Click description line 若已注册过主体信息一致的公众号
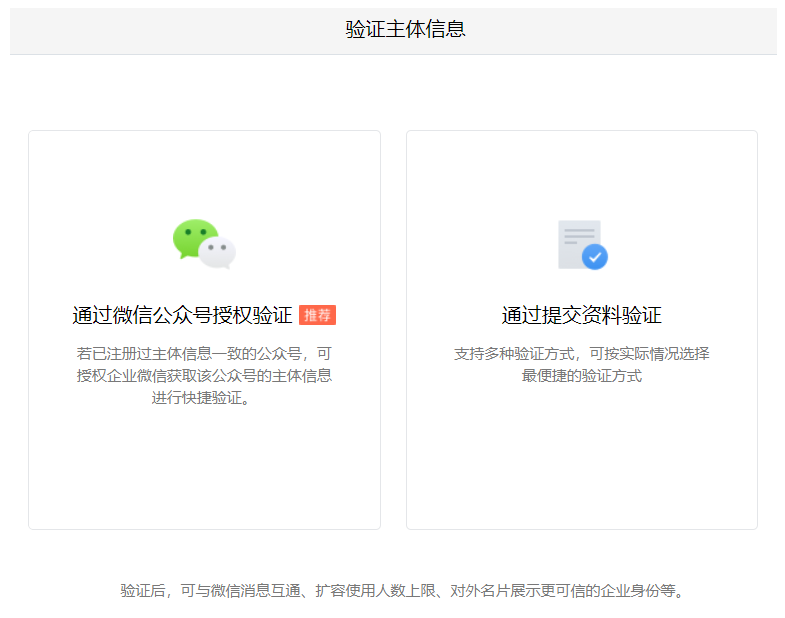 coord(204,353)
